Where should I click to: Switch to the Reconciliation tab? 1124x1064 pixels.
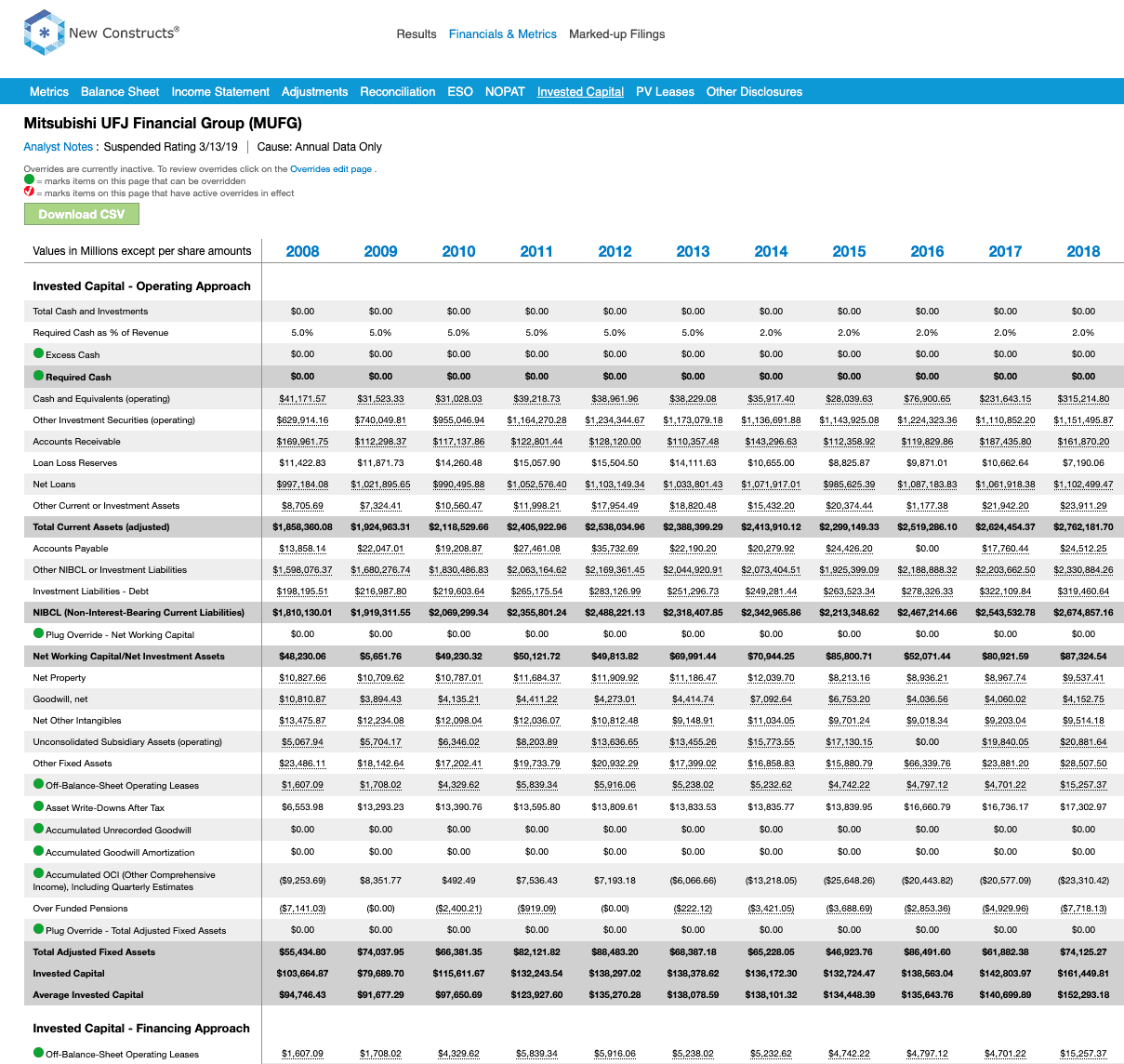coord(398,92)
